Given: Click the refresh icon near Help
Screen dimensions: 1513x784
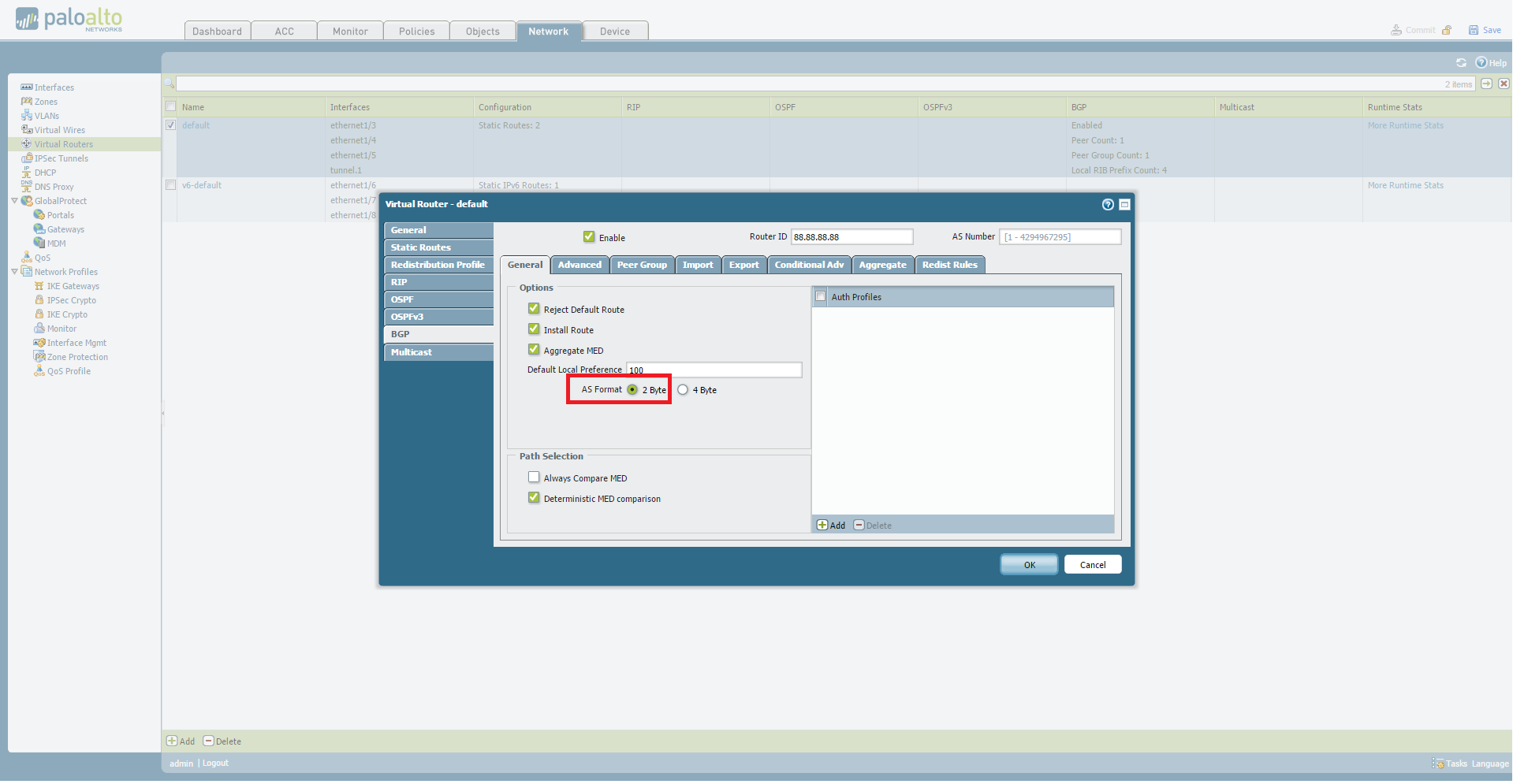Looking at the screenshot, I should point(1461,63).
